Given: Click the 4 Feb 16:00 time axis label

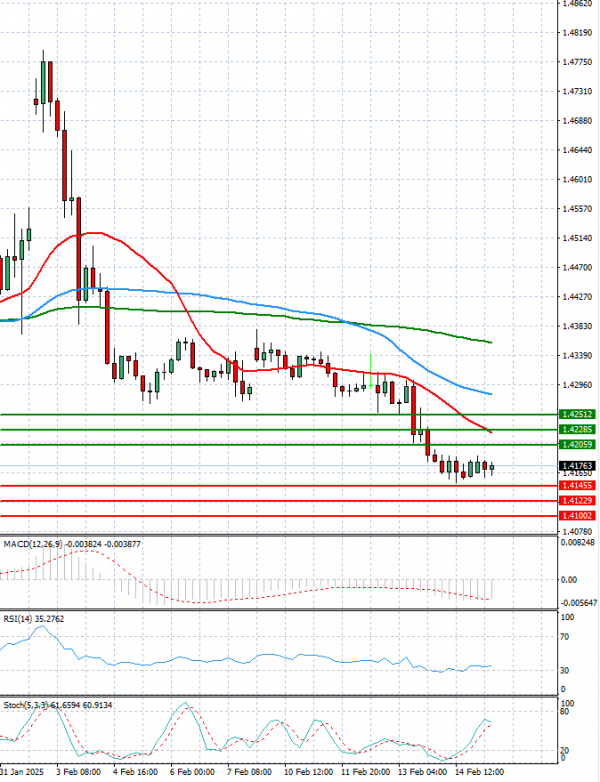Looking at the screenshot, I should pyautogui.click(x=136, y=772).
